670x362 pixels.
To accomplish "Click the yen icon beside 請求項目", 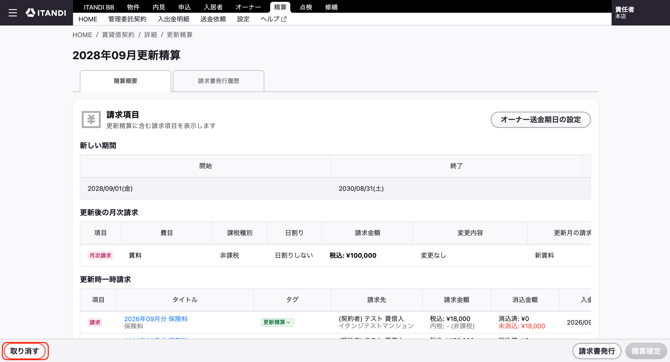I will tap(91, 120).
